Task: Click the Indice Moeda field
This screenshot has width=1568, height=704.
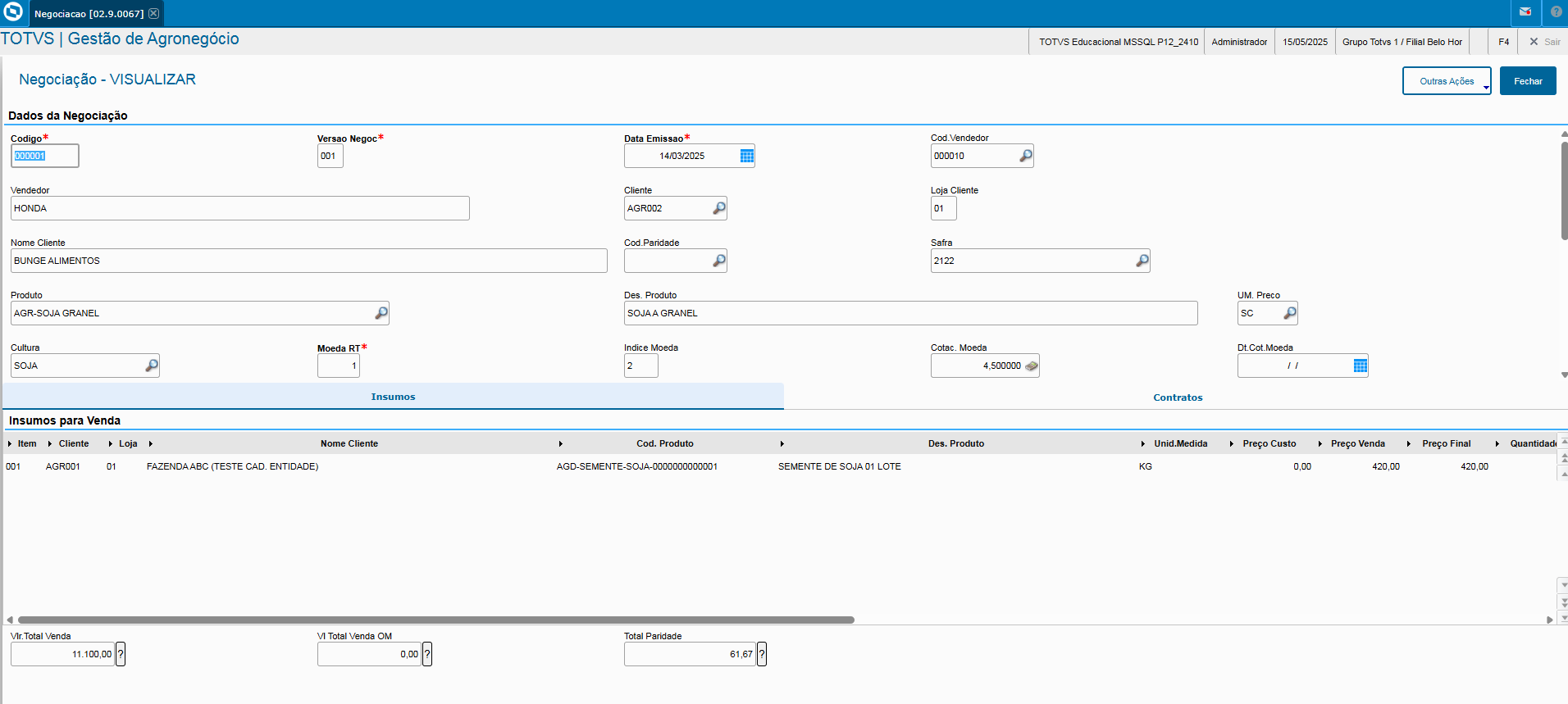Action: 641,366
